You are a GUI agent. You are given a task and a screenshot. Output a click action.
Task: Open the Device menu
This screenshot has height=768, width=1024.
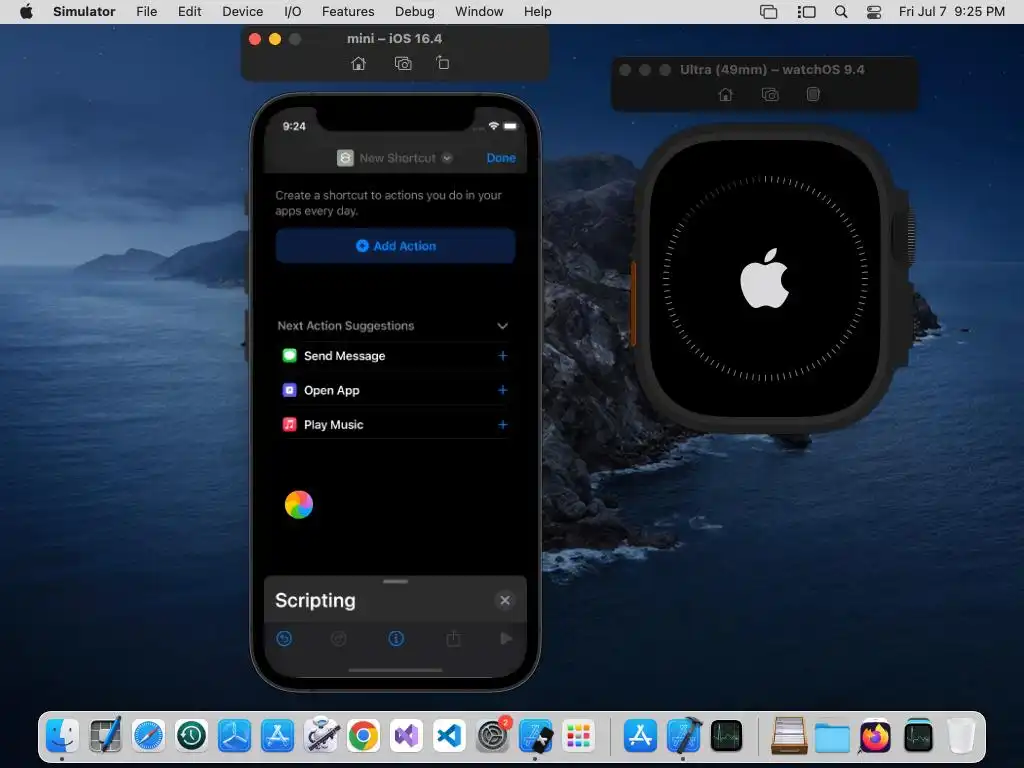click(242, 12)
